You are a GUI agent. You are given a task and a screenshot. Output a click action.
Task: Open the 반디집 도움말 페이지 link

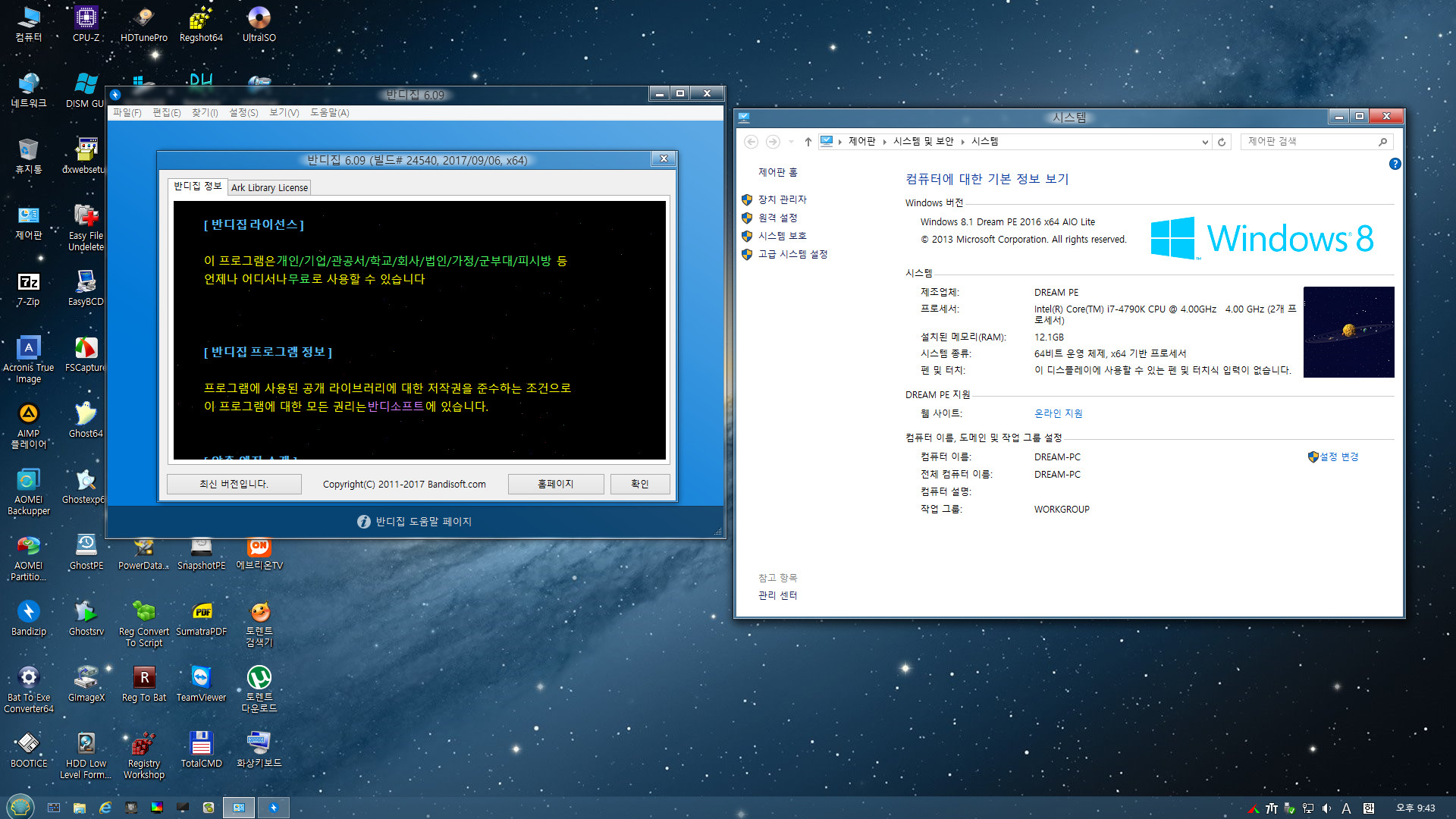(x=415, y=522)
